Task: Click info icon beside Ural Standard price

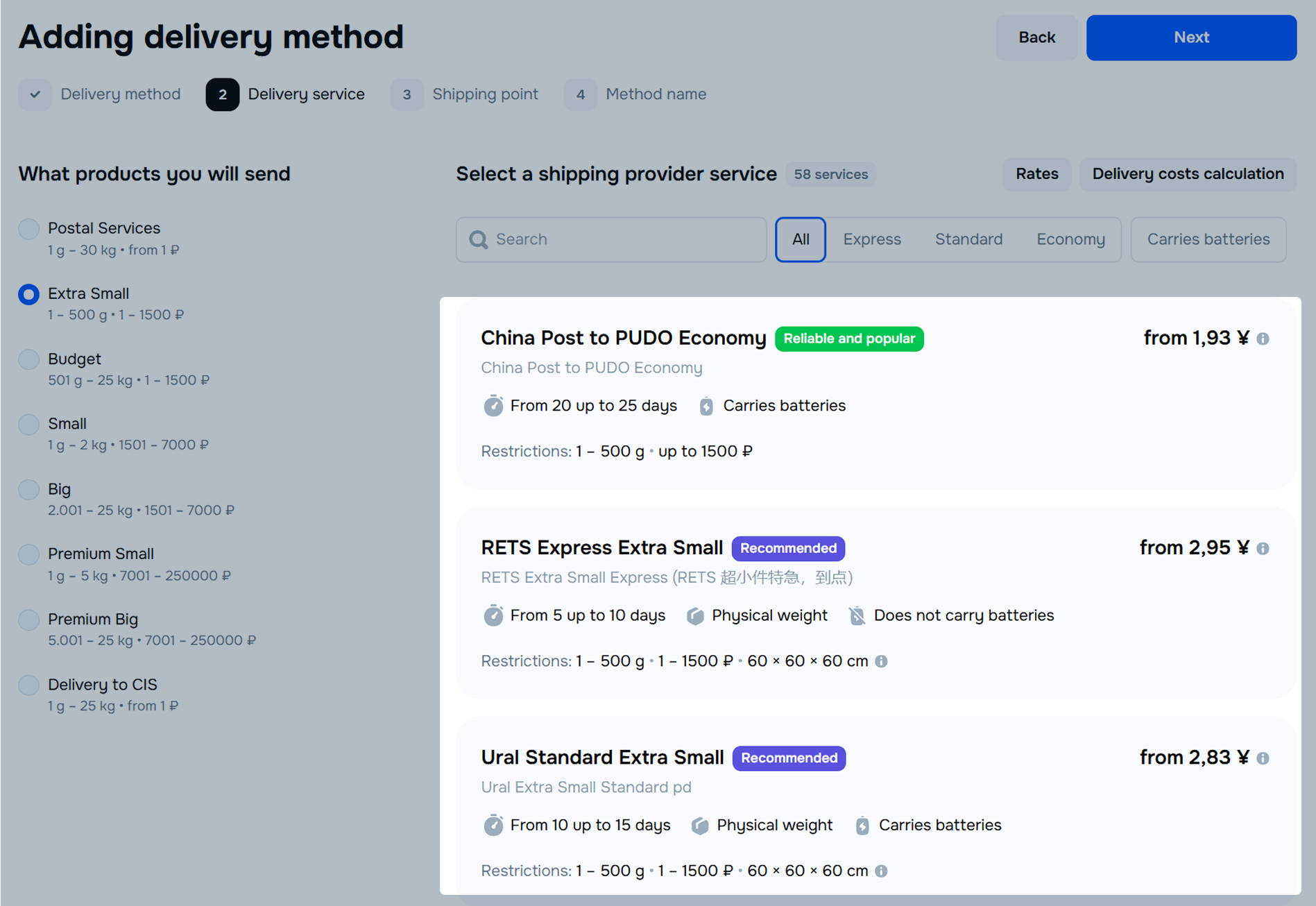Action: click(1263, 758)
